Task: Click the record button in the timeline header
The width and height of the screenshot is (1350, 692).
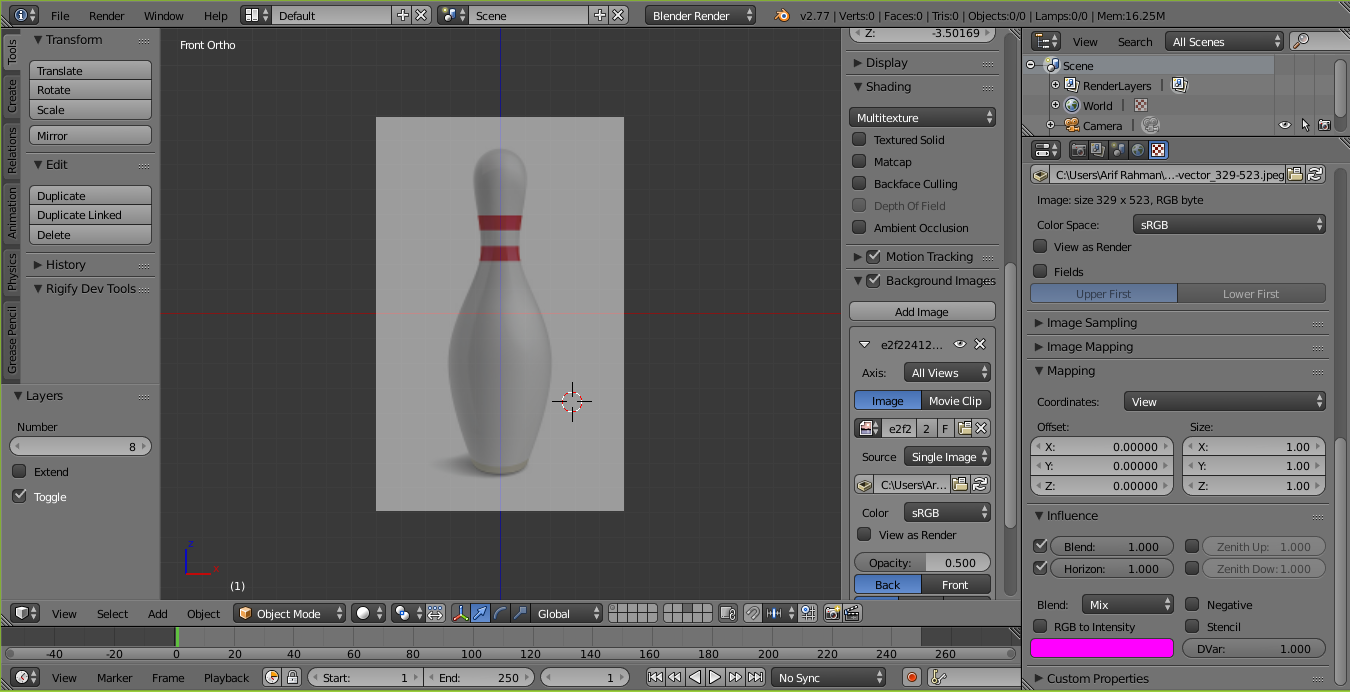Action: point(912,677)
